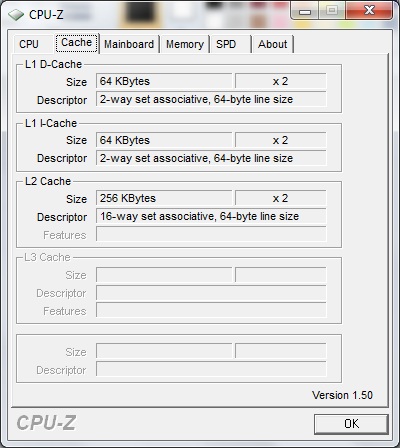Click the empty L3 Cache Size field
The width and height of the screenshot is (400, 448).
tap(164, 275)
